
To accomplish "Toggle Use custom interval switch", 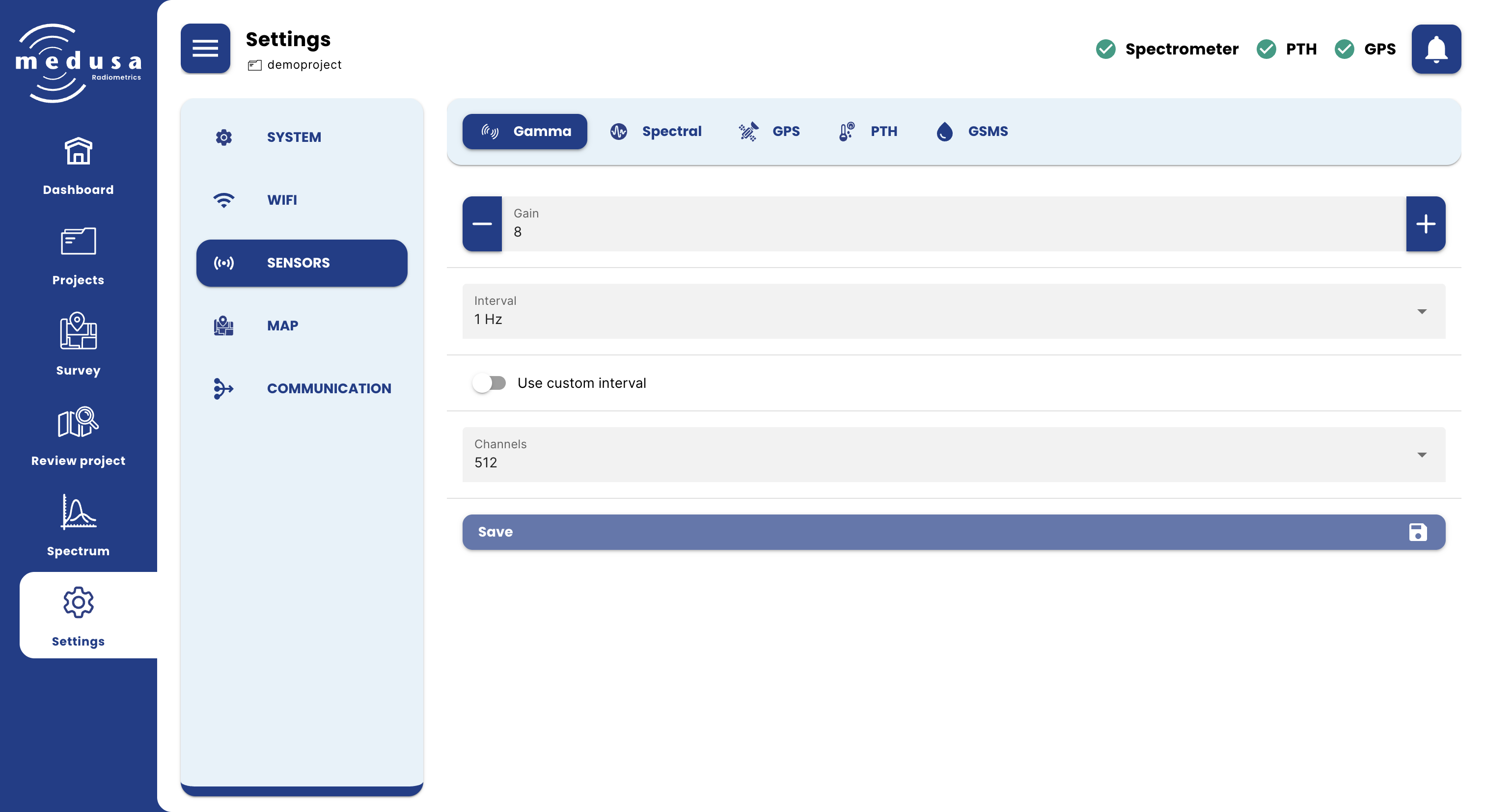I will pos(489,383).
